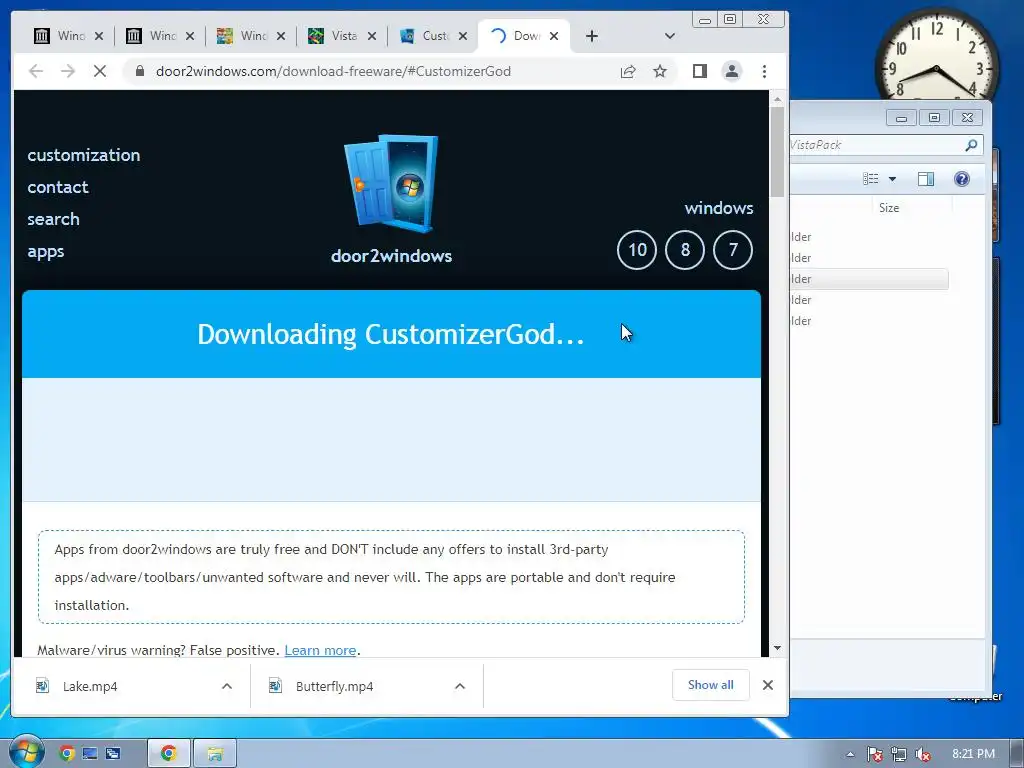
Task: Show hidden system tray icons
Action: point(850,754)
